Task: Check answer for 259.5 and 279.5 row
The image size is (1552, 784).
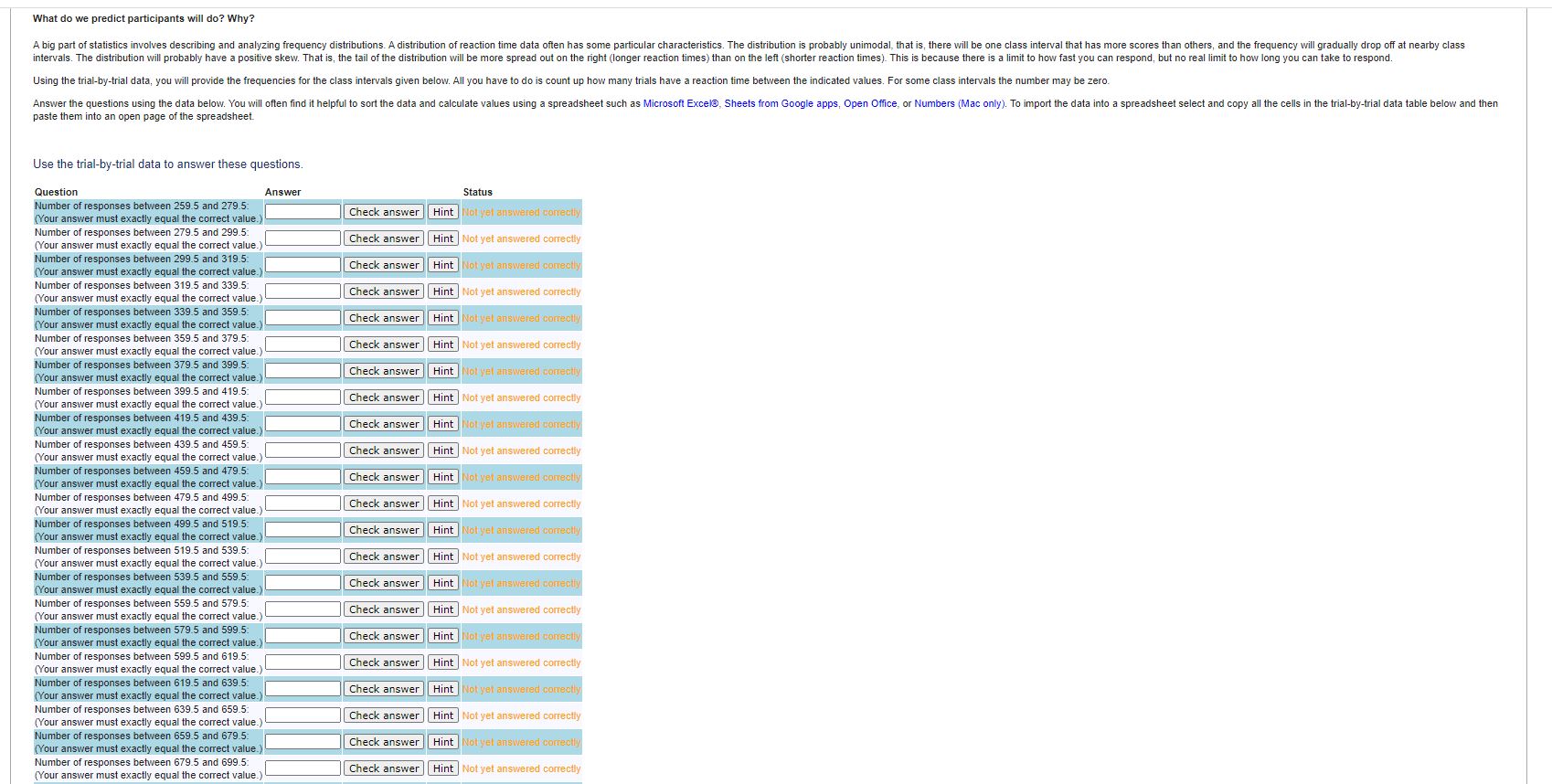Action: coord(384,212)
